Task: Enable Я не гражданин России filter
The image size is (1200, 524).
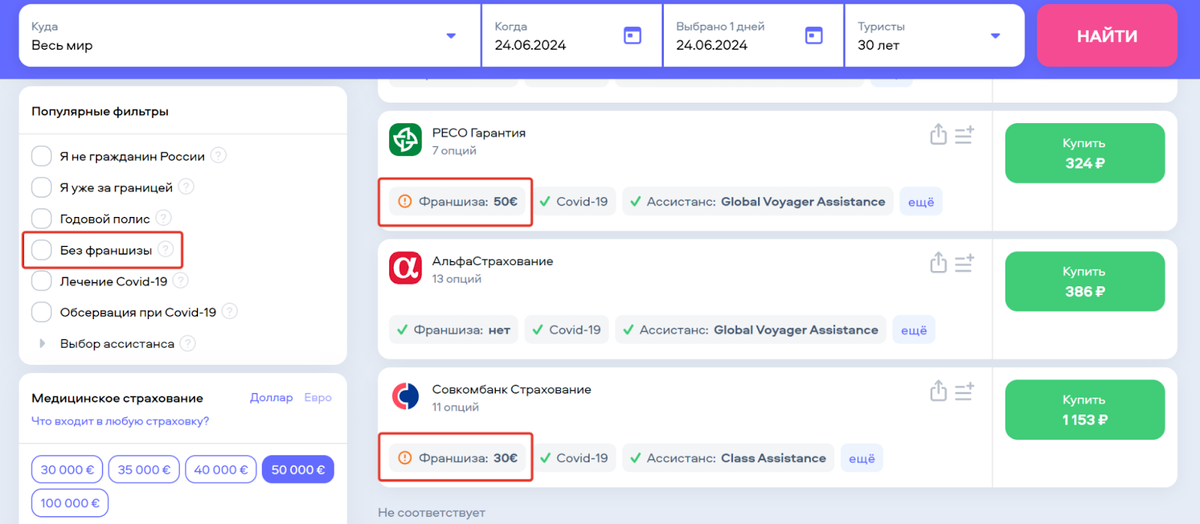Action: click(x=41, y=156)
